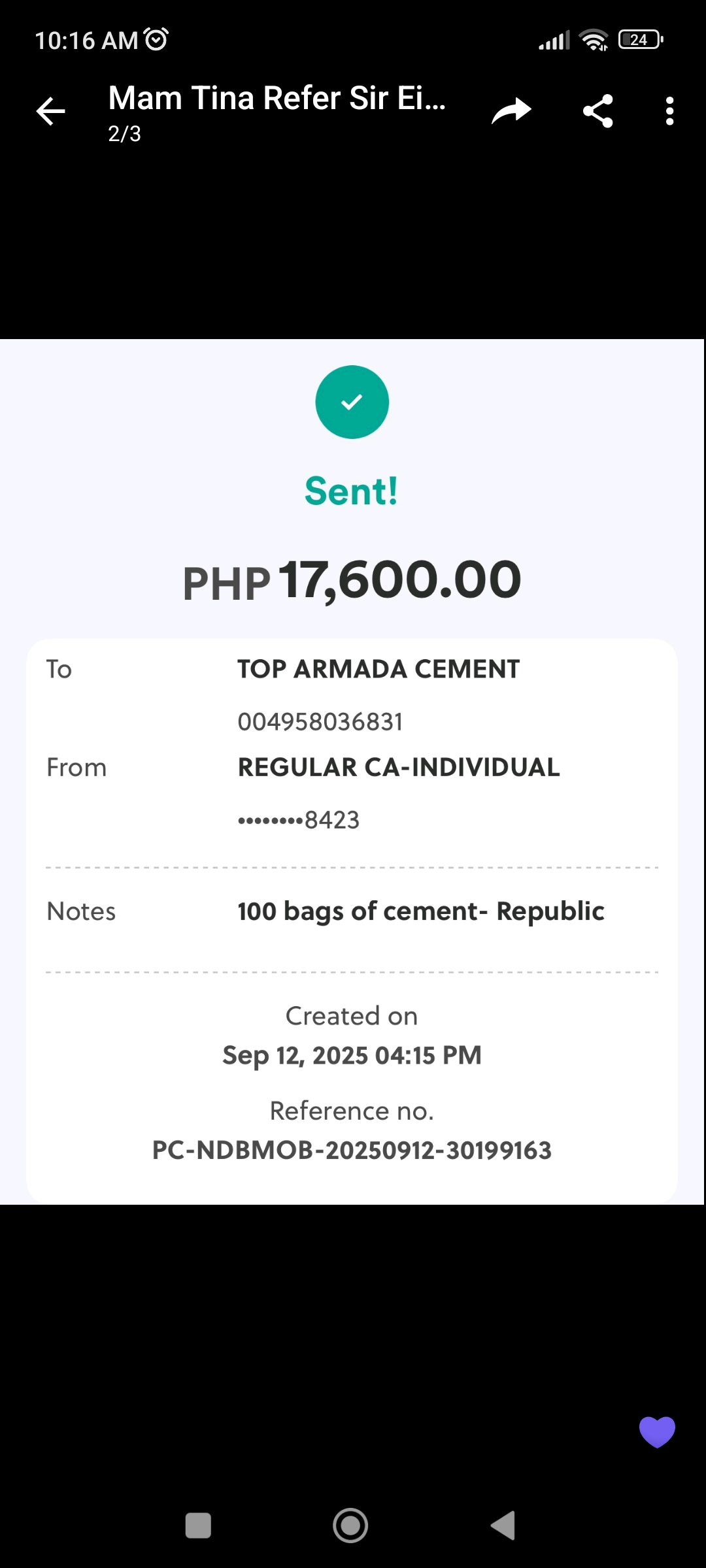Tap the recipient account number 004958036831
706x1568 pixels.
coord(320,722)
